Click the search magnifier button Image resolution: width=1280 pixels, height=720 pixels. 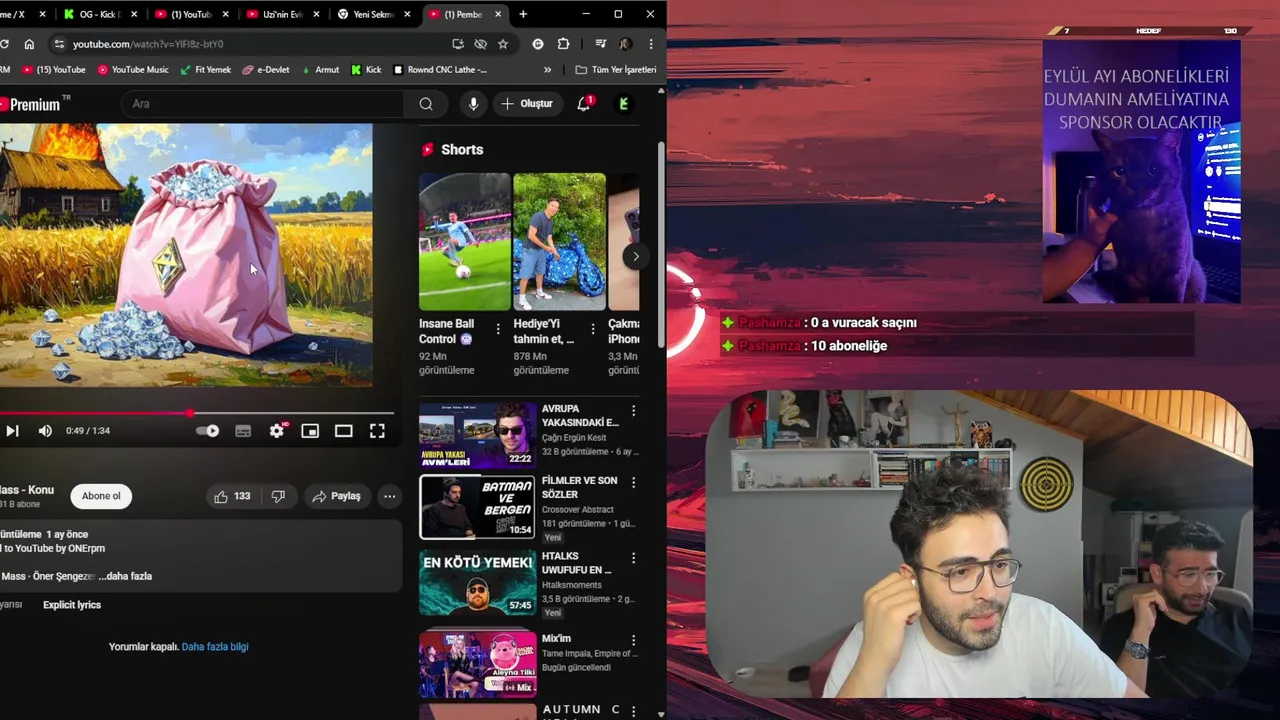pyautogui.click(x=426, y=104)
